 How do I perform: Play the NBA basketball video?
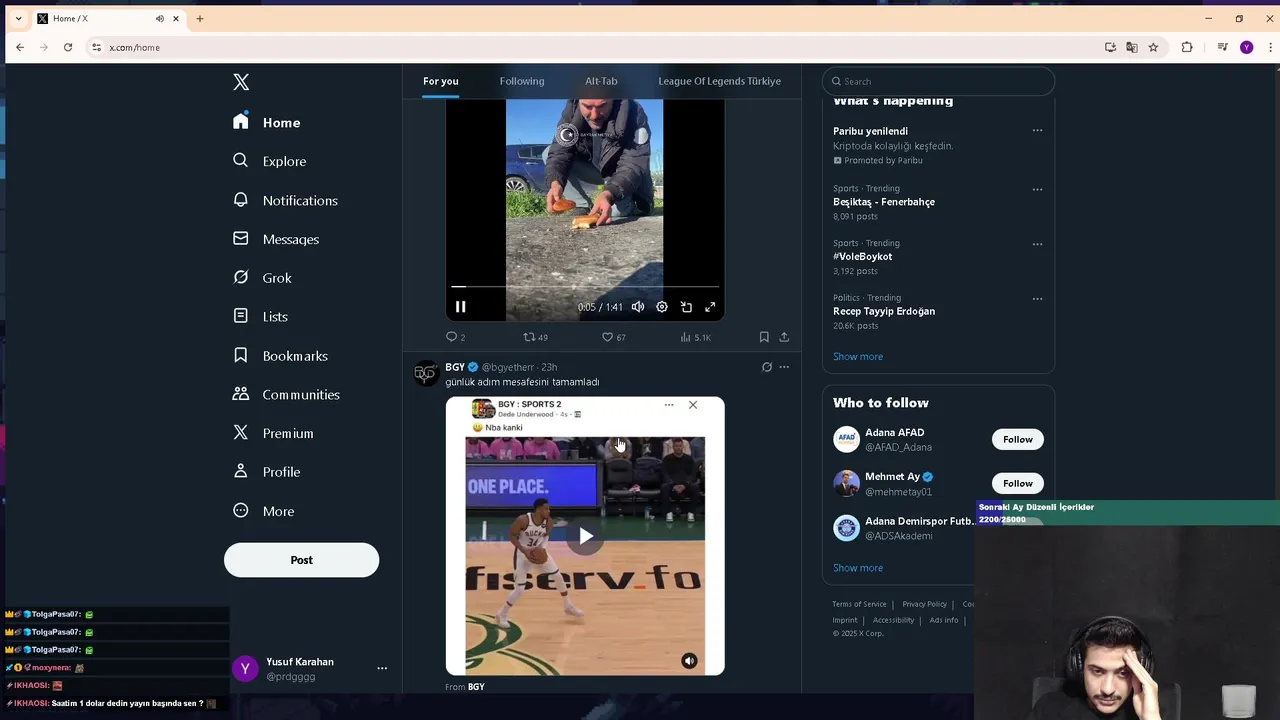(x=585, y=536)
